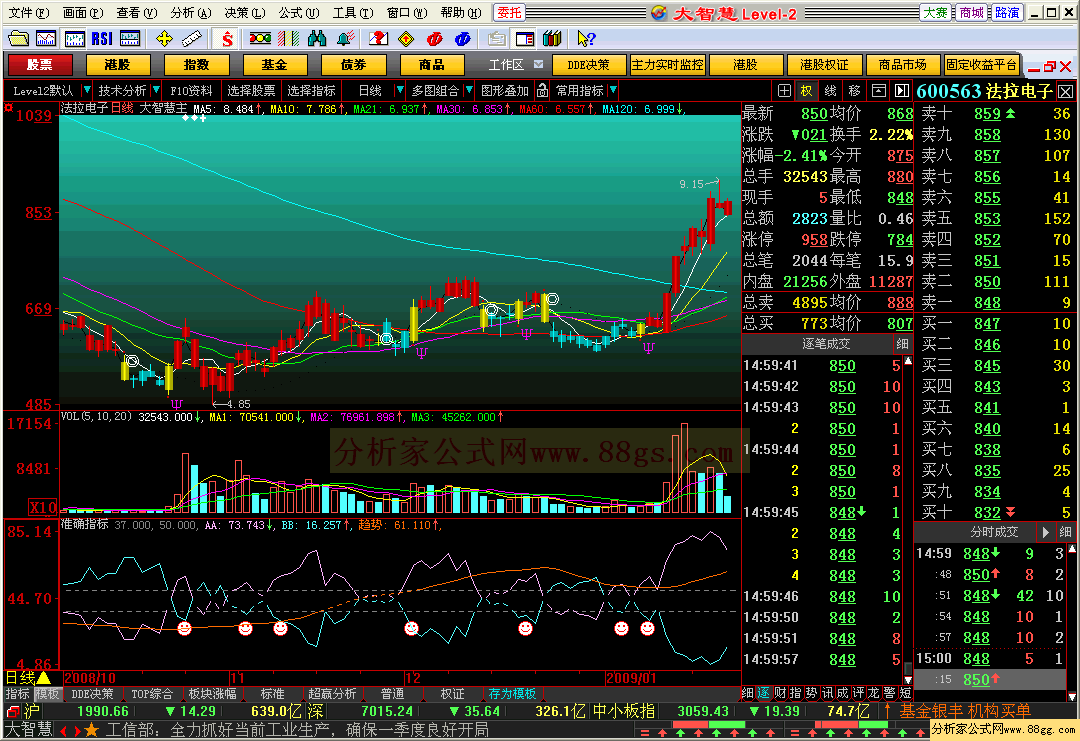Open the 公式 menu

pyautogui.click(x=298, y=12)
